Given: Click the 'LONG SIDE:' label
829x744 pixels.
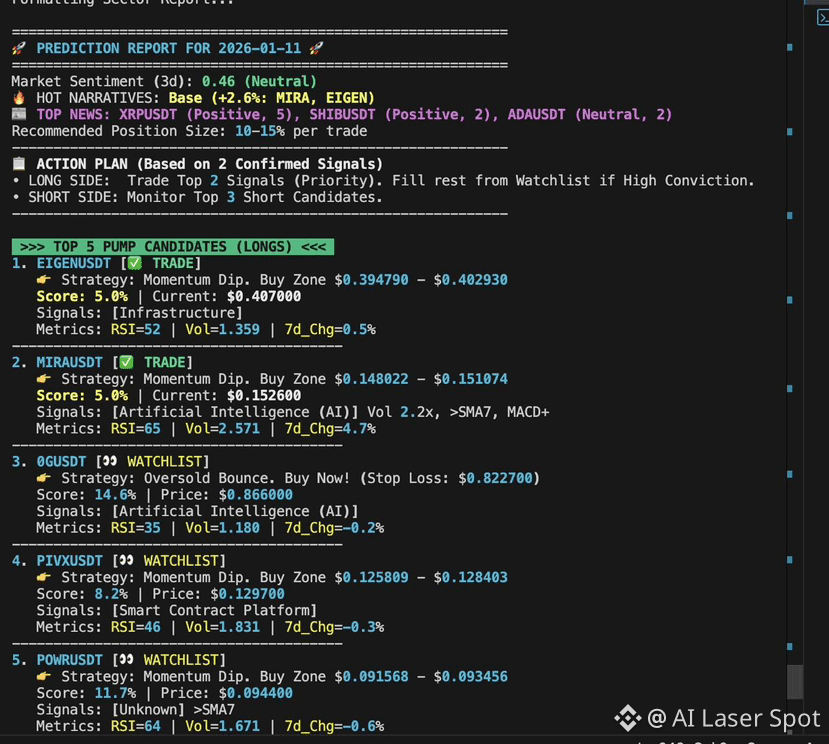Looking at the screenshot, I should pyautogui.click(x=69, y=180).
